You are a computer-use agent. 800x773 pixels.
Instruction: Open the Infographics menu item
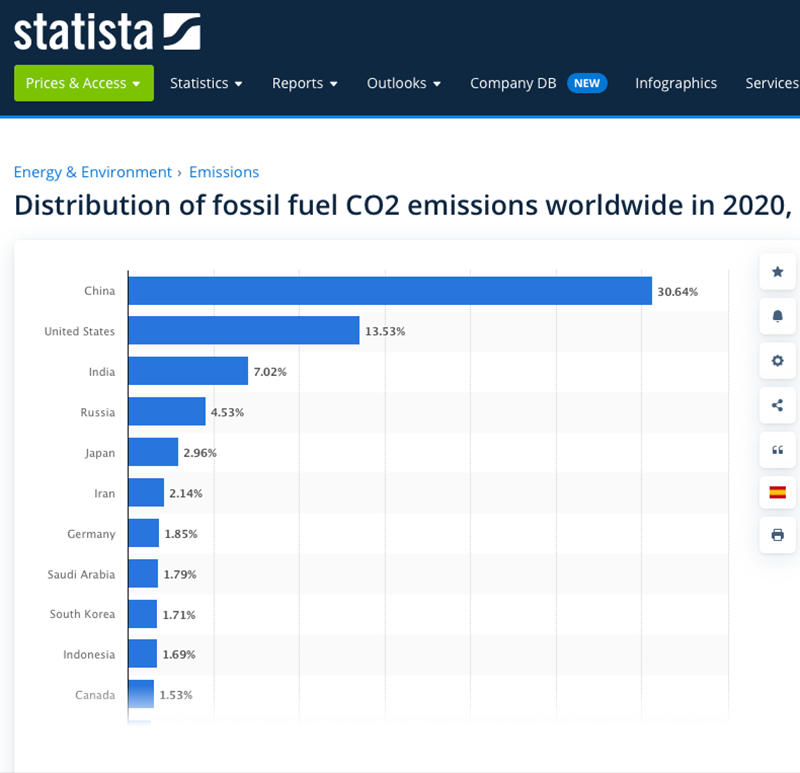pos(676,83)
